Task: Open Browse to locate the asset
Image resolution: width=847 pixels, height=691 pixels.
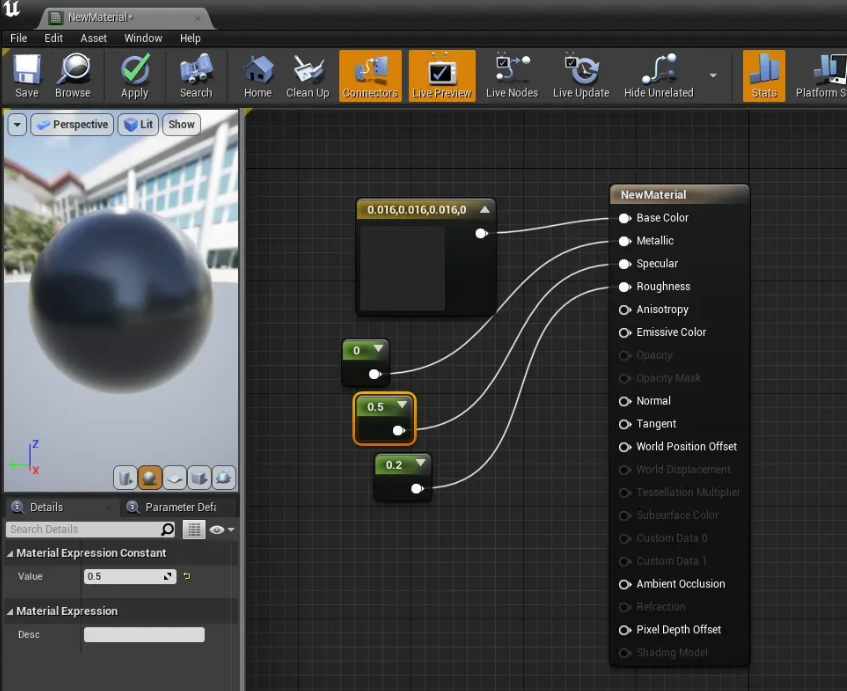Action: [73, 76]
